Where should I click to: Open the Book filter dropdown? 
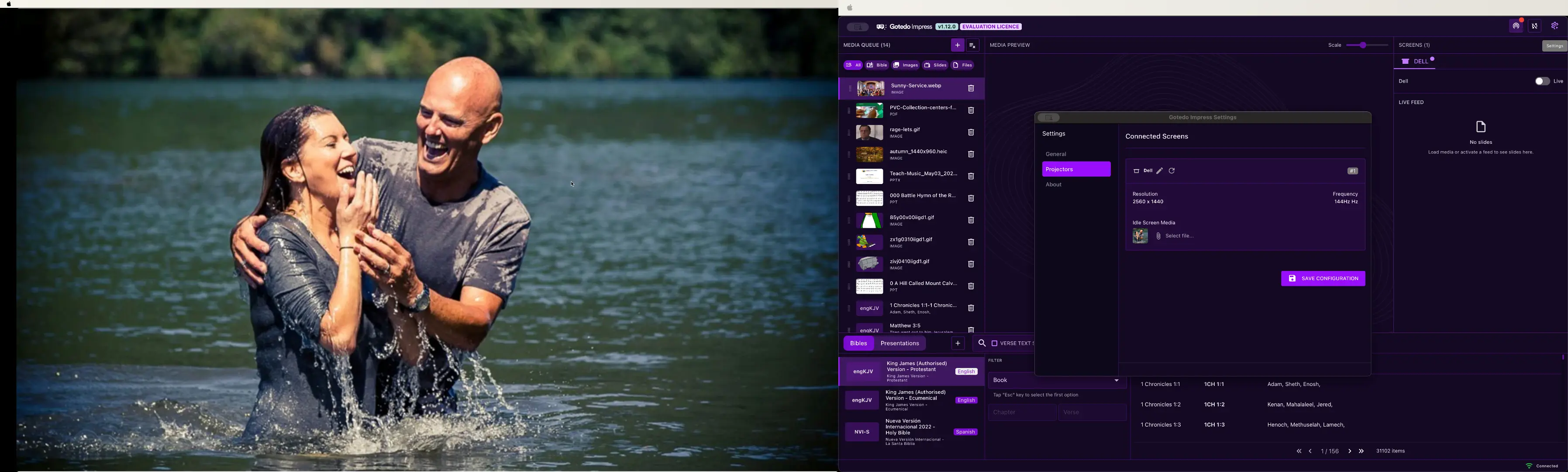point(1056,381)
